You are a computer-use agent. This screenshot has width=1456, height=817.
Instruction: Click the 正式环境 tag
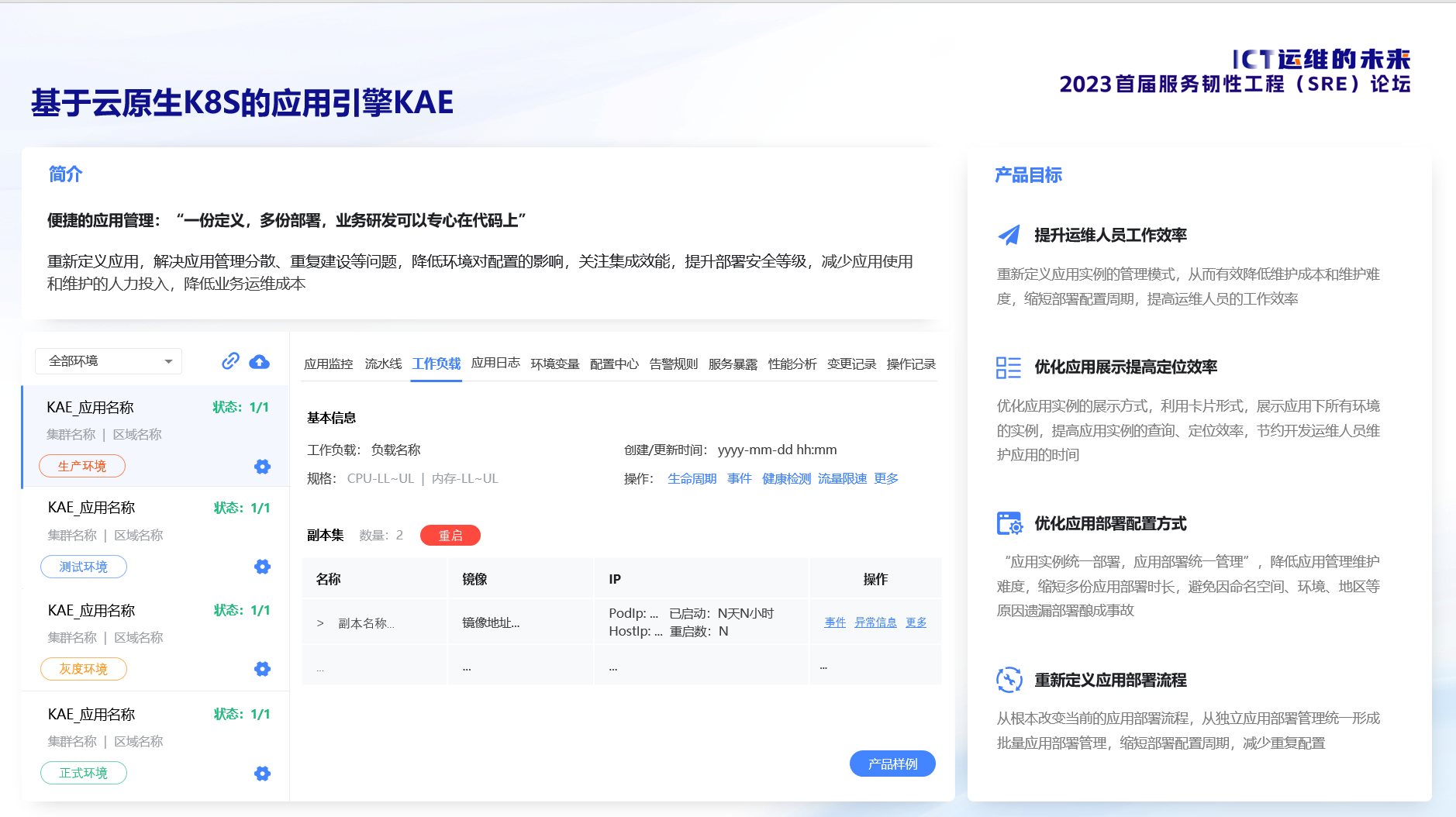[x=84, y=773]
